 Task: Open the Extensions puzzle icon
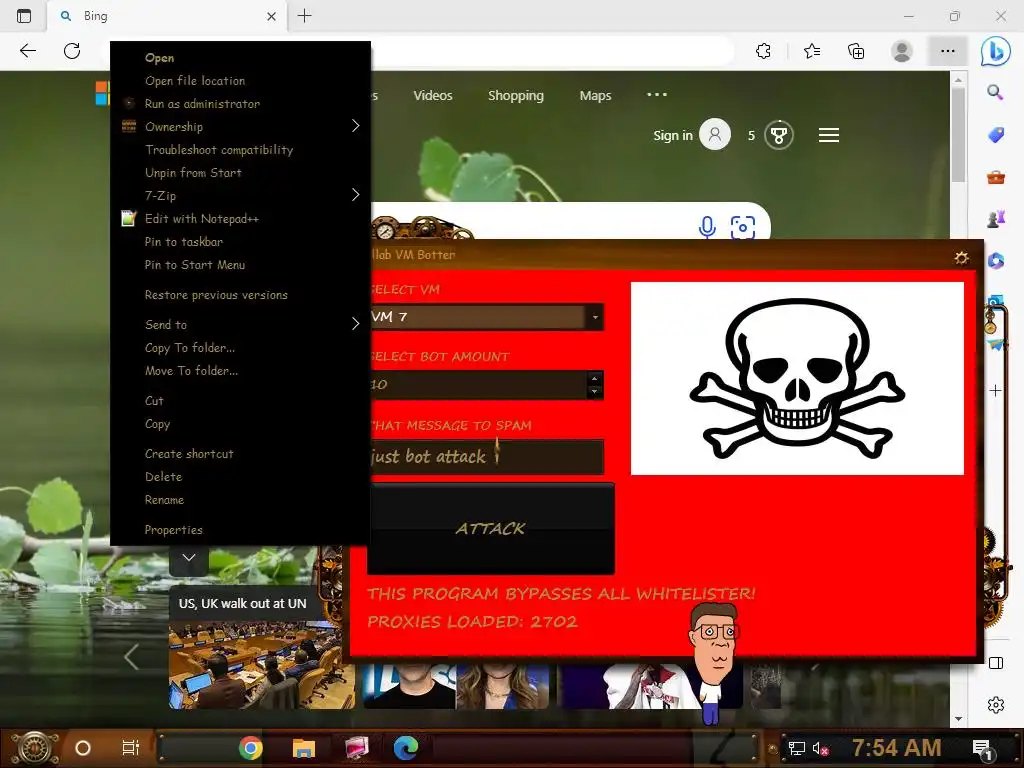coord(763,51)
